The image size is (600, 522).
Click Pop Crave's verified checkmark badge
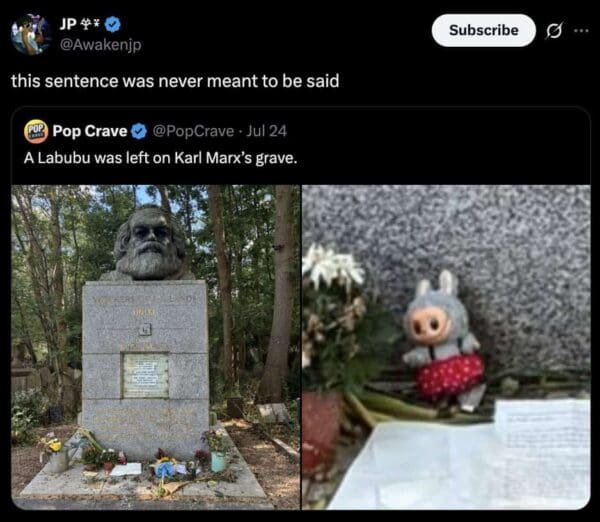139,131
